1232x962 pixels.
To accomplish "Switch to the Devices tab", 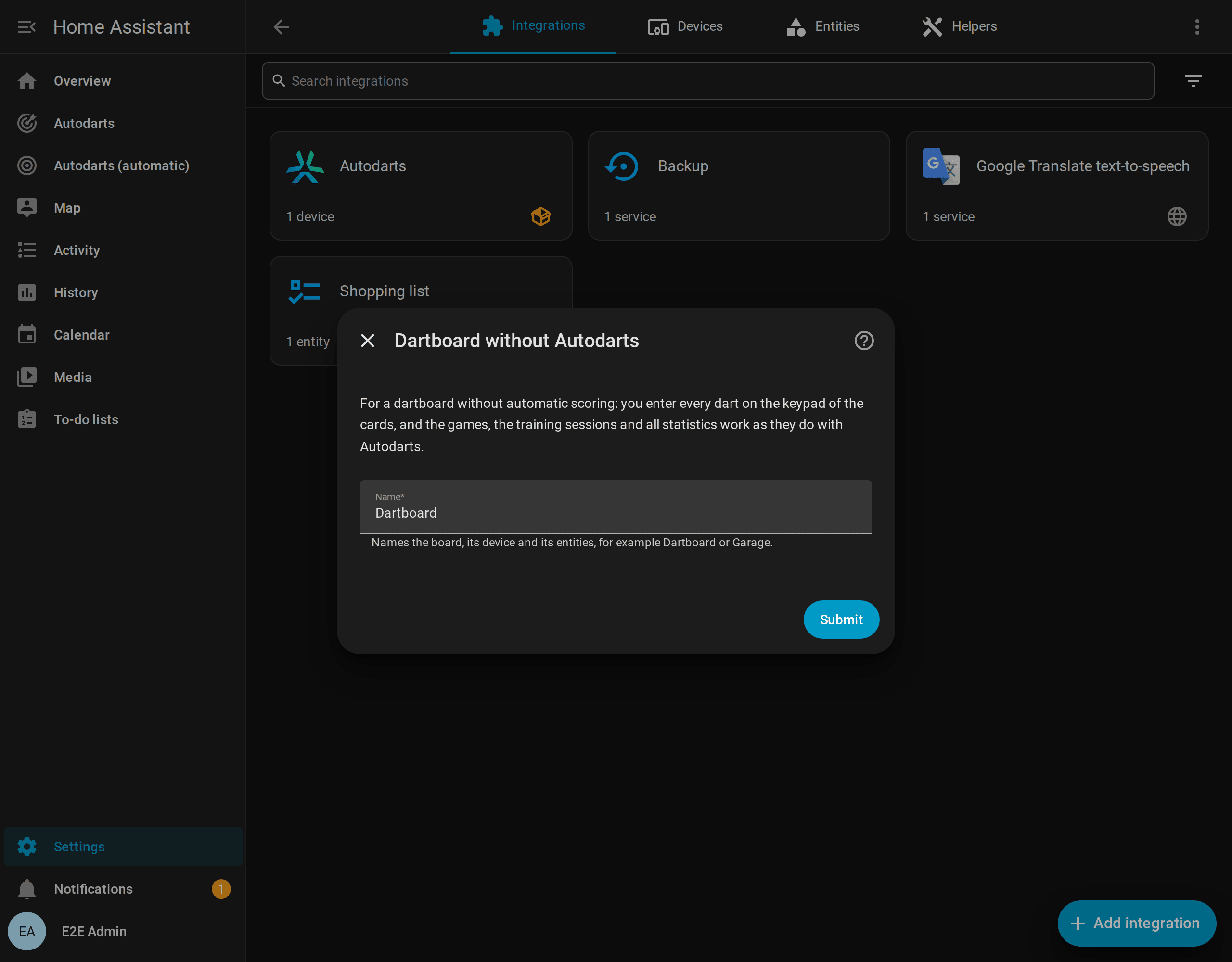I will coord(685,26).
